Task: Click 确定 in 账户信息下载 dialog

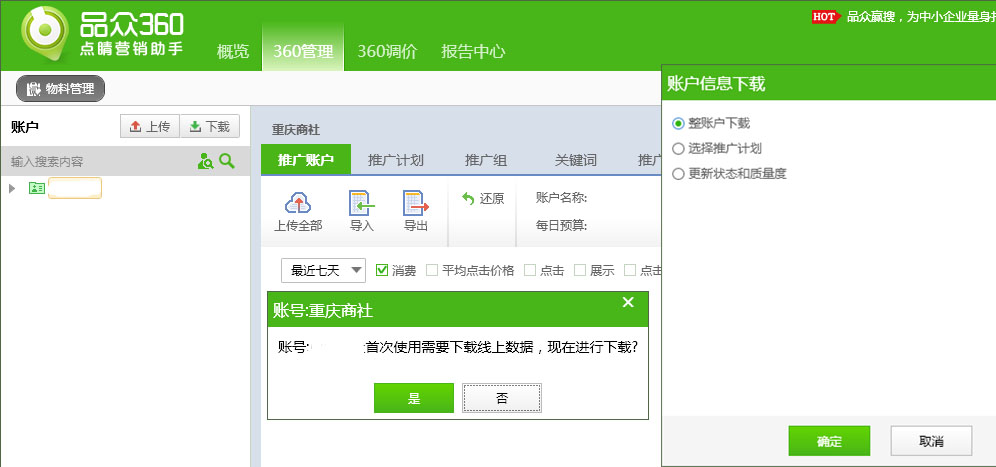Action: [829, 441]
